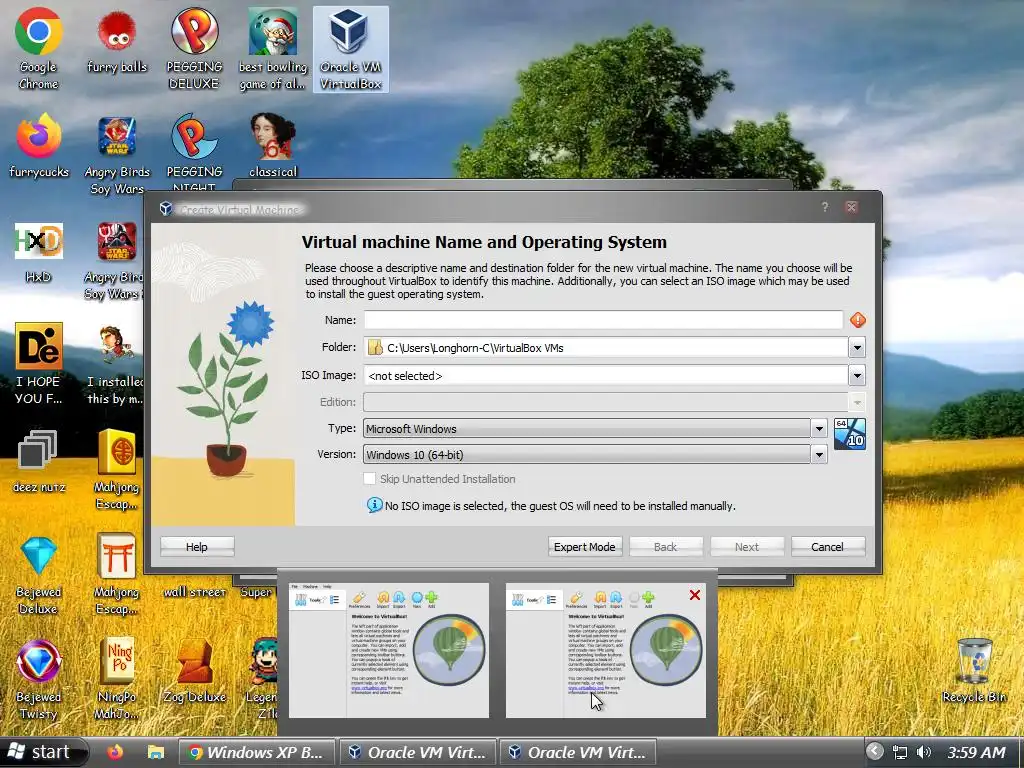This screenshot has height=768, width=1024.
Task: Open the Zog Deluxe desktop icon
Action: click(x=194, y=671)
